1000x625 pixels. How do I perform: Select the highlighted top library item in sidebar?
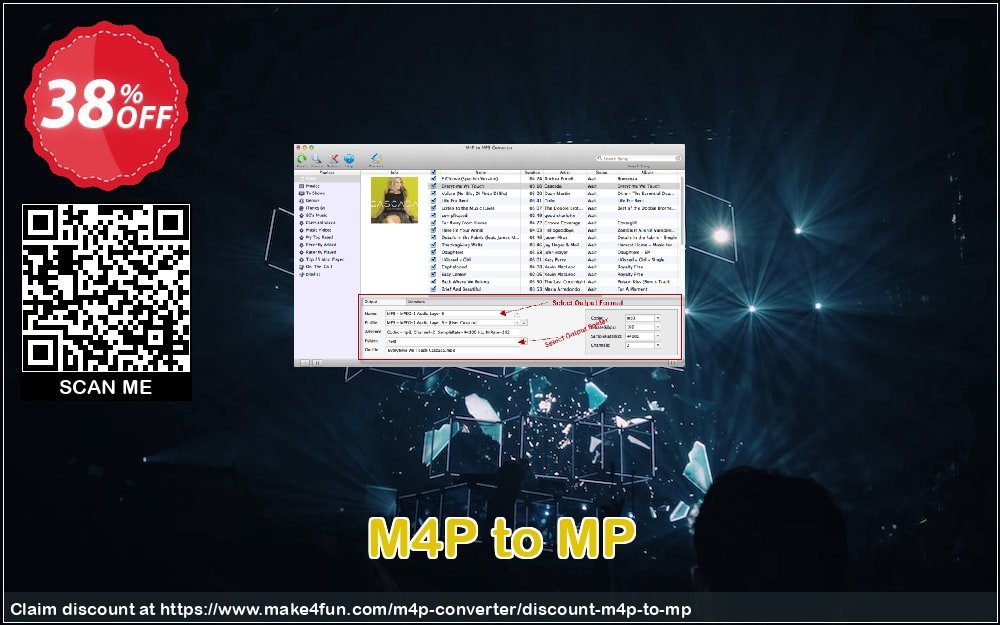pos(327,179)
